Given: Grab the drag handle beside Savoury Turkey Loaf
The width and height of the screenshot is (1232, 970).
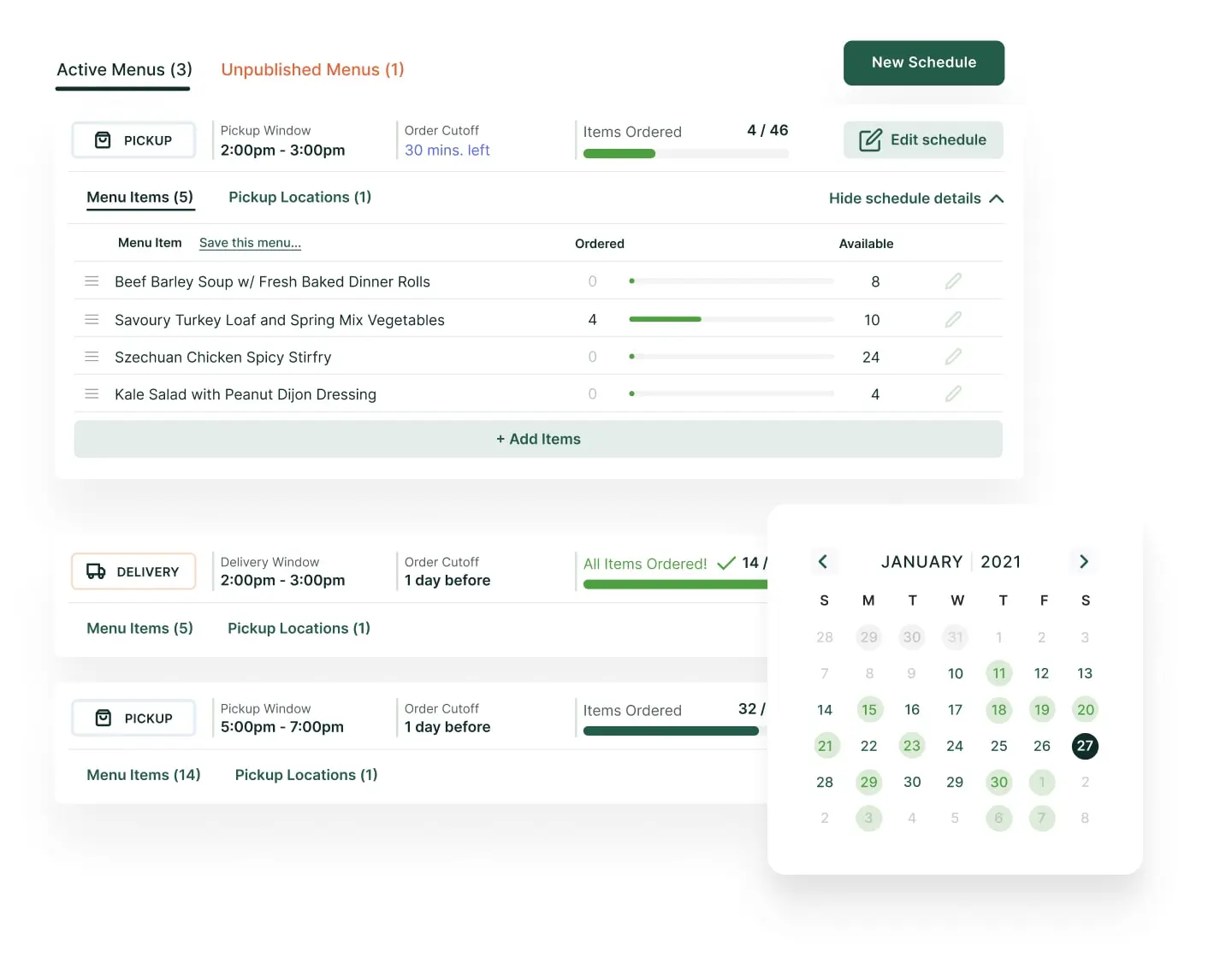Looking at the screenshot, I should (x=92, y=318).
